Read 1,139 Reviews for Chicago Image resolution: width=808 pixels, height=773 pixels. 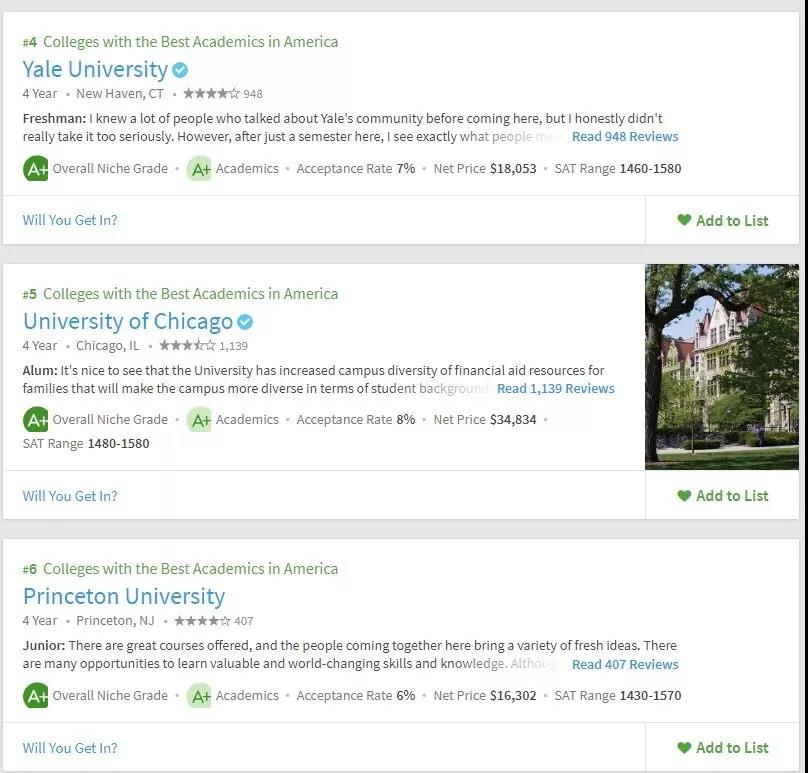pyautogui.click(x=556, y=389)
